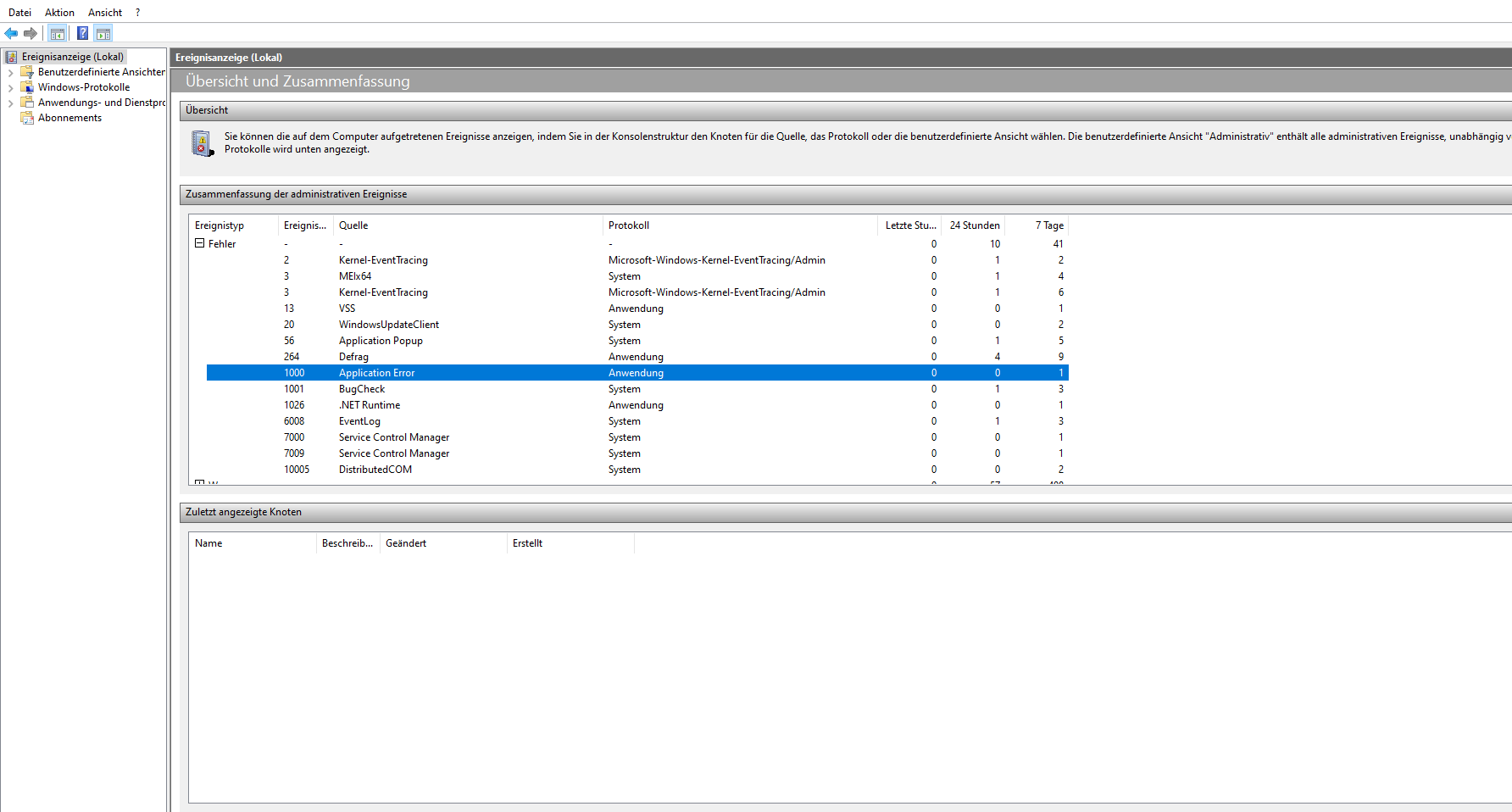Viewport: 1512px width, 812px height.
Task: Click Zusammenfassung der administrativen Ereignisse header
Action: pos(846,194)
